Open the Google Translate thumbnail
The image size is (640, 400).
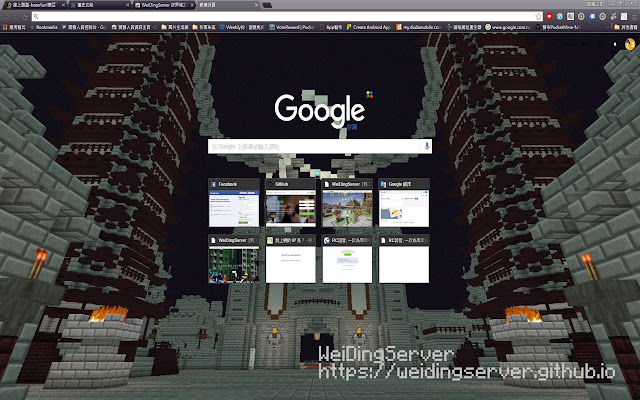tap(404, 202)
